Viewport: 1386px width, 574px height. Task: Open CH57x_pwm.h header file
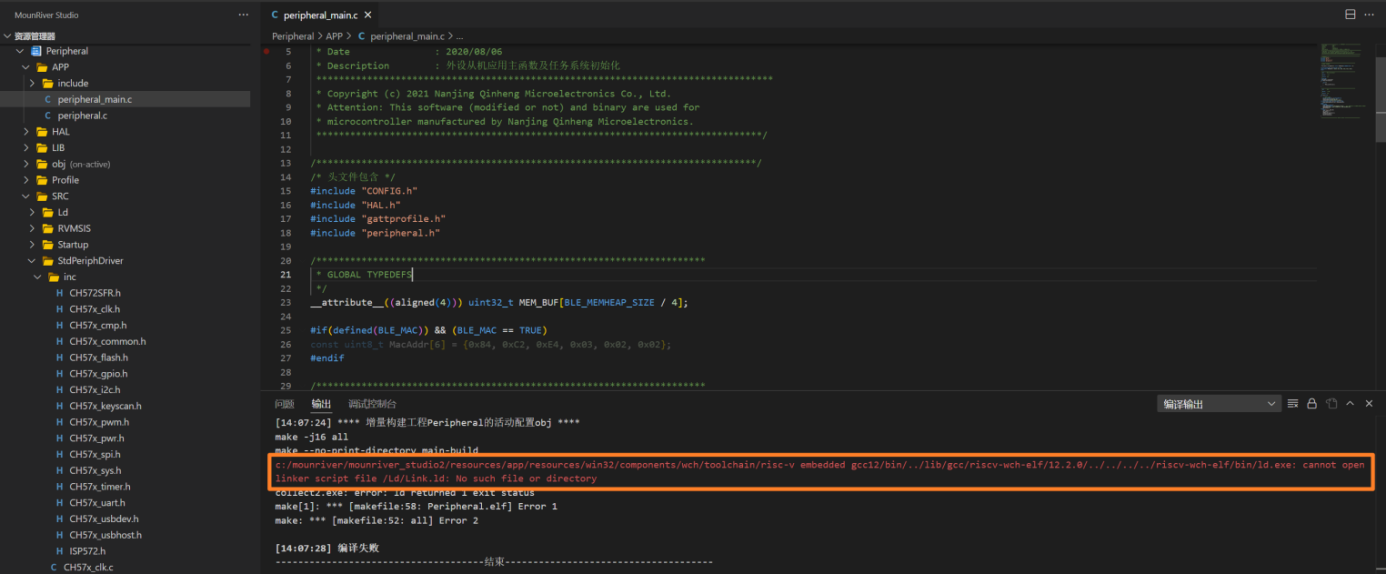pos(98,422)
